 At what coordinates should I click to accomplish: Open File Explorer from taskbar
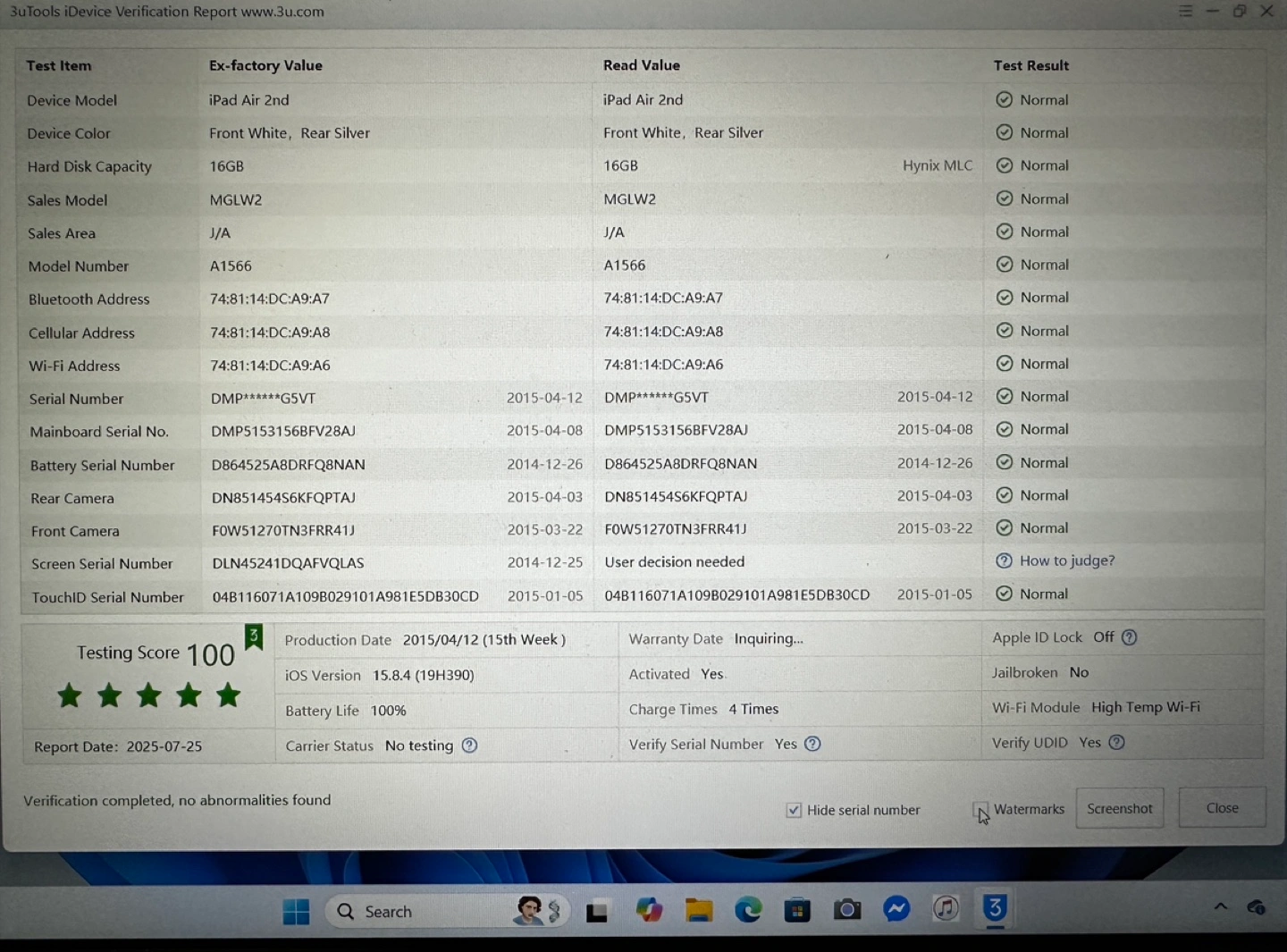pyautogui.click(x=699, y=911)
